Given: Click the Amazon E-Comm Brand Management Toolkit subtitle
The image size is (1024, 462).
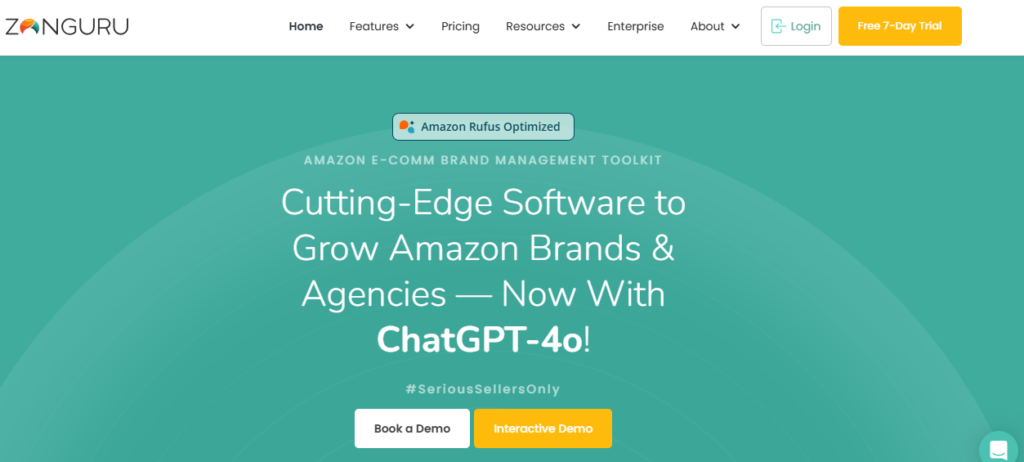Looking at the screenshot, I should coord(483,160).
